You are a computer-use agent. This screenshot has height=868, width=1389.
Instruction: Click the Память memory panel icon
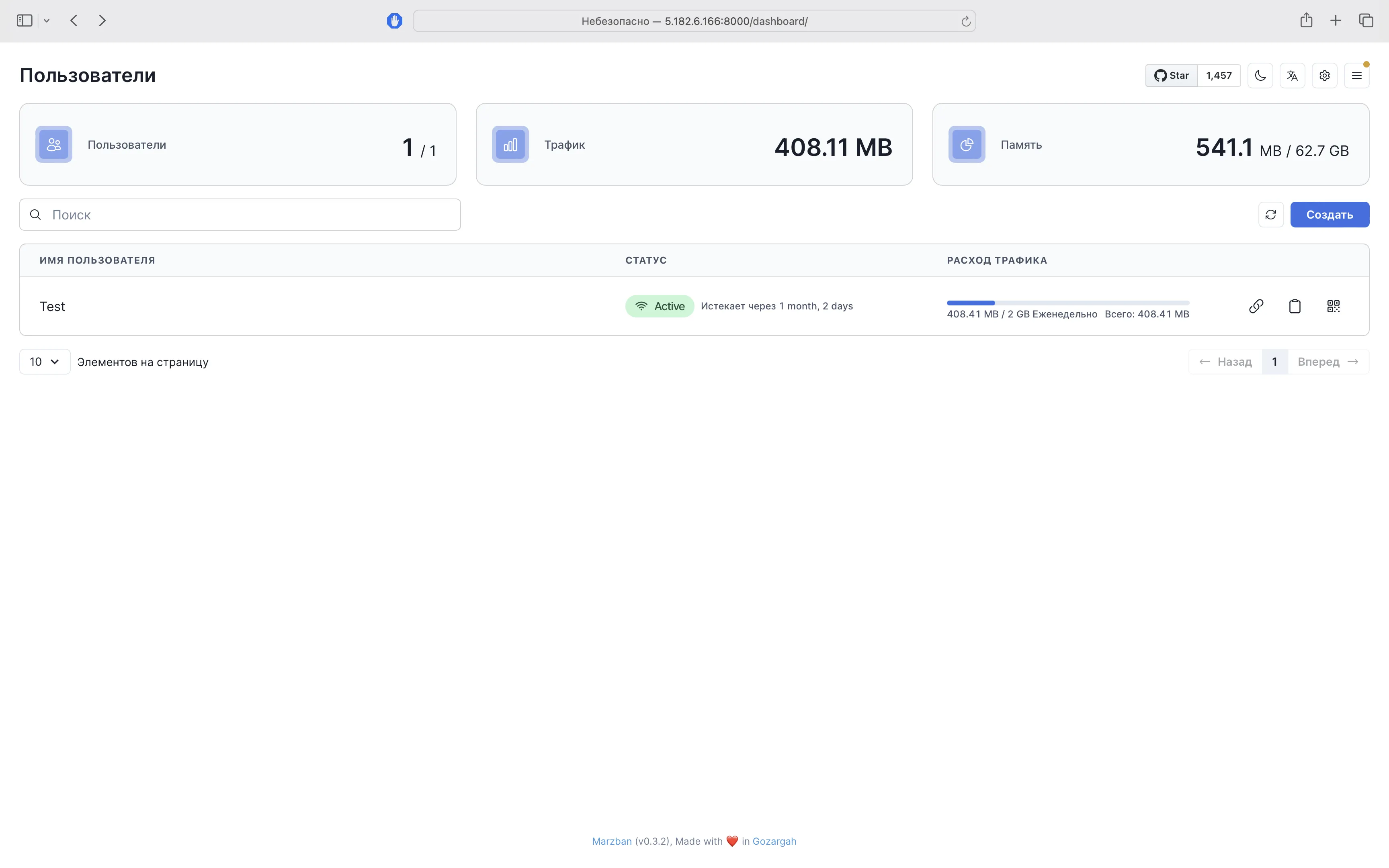(x=967, y=144)
